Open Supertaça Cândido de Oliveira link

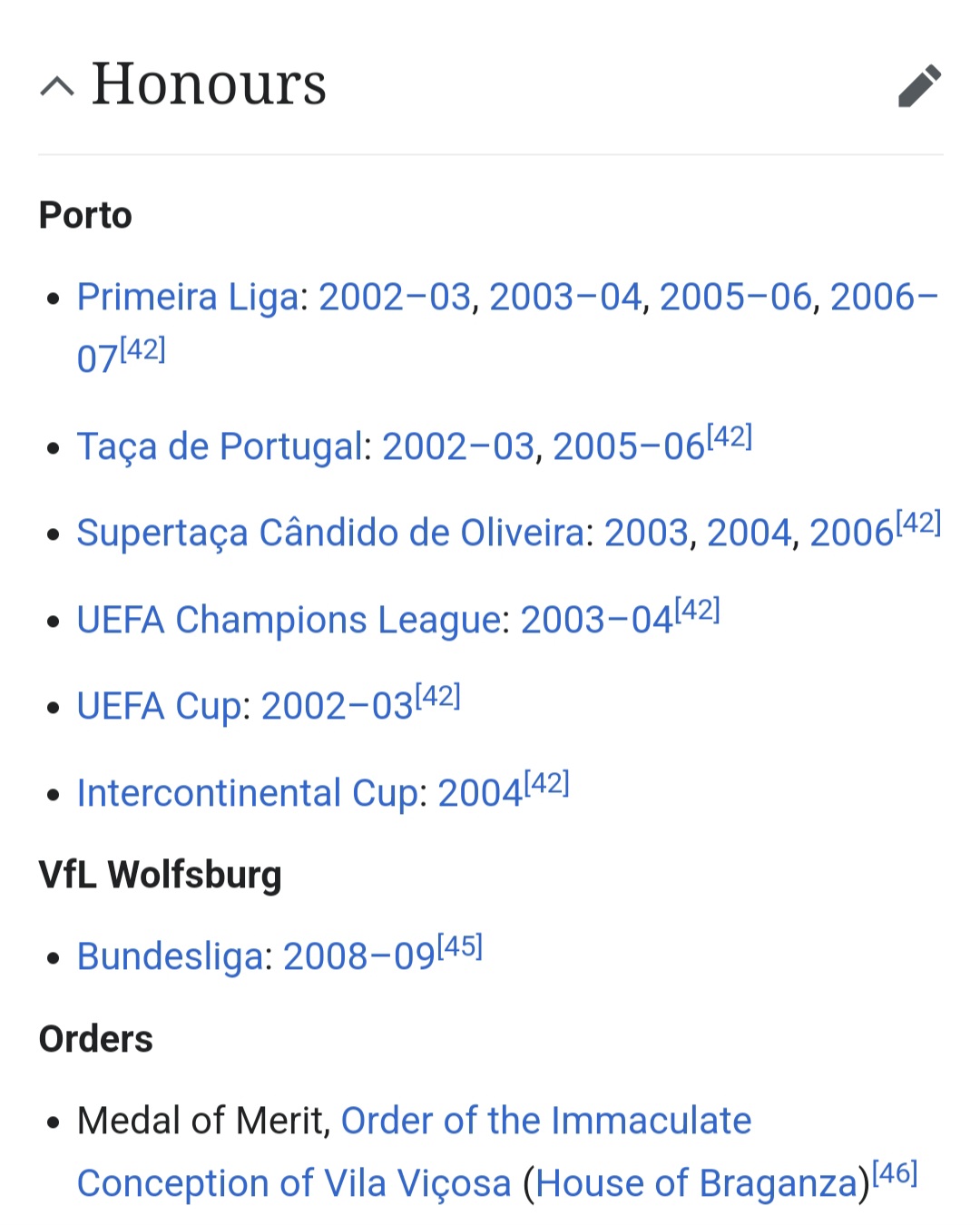point(330,533)
